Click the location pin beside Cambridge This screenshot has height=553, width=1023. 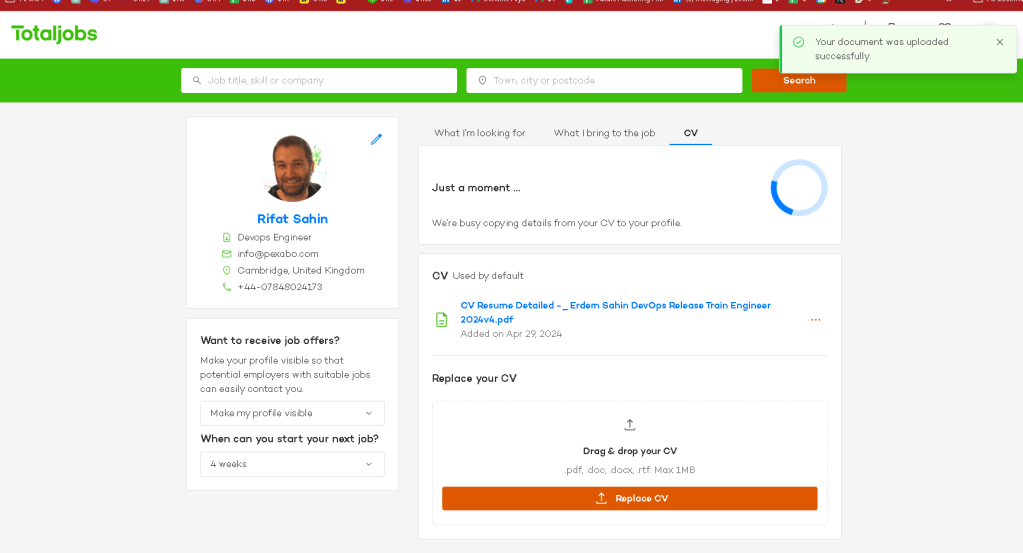point(226,270)
